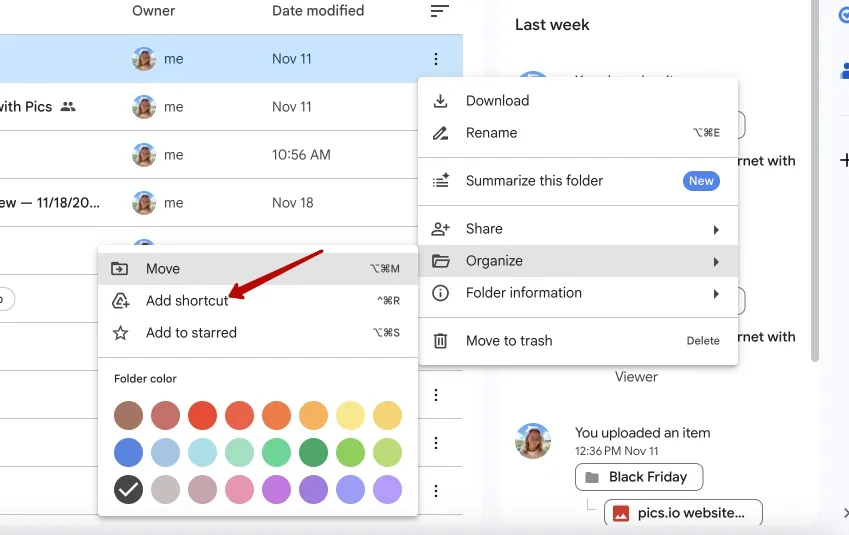Screen dimensions: 849x535
Task: Open the Organize submenu
Action: coord(578,261)
